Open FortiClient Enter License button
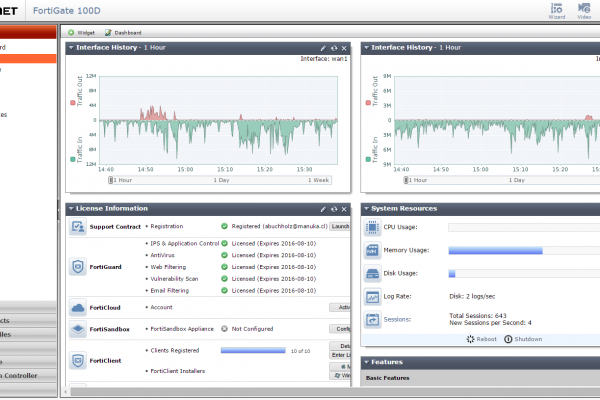The height and width of the screenshot is (400, 600). point(340,355)
